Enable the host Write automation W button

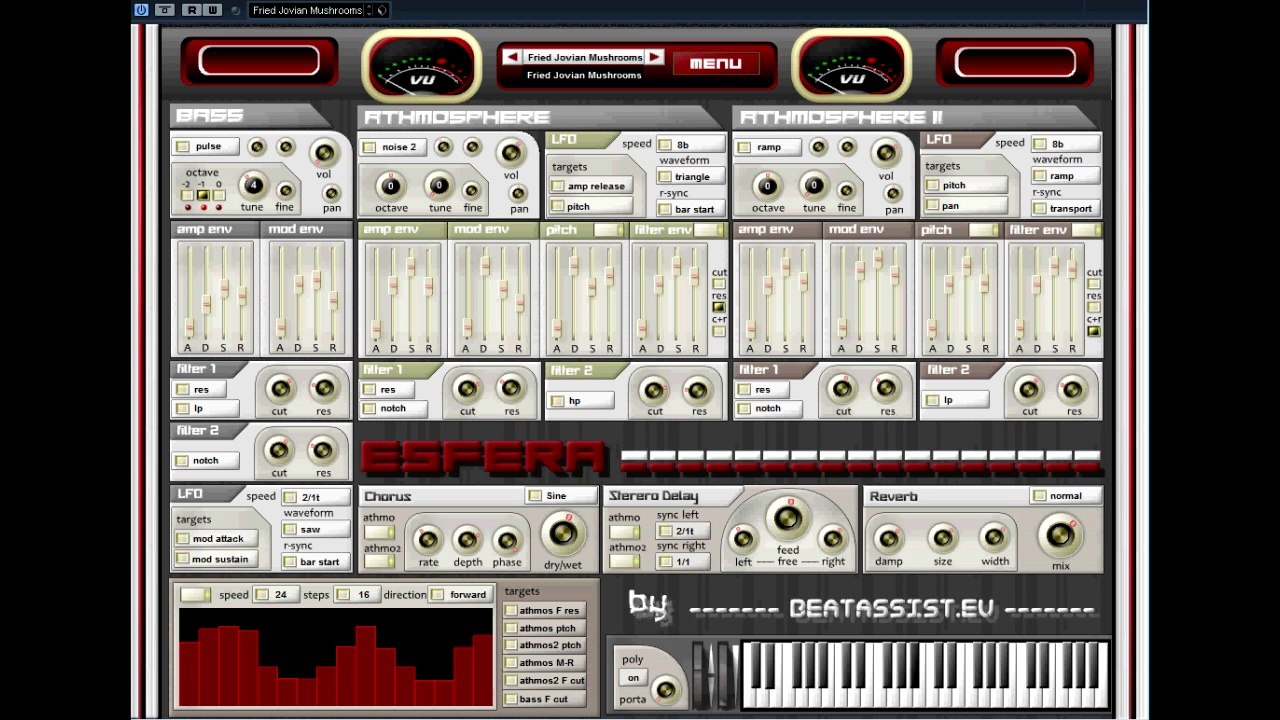(x=213, y=10)
